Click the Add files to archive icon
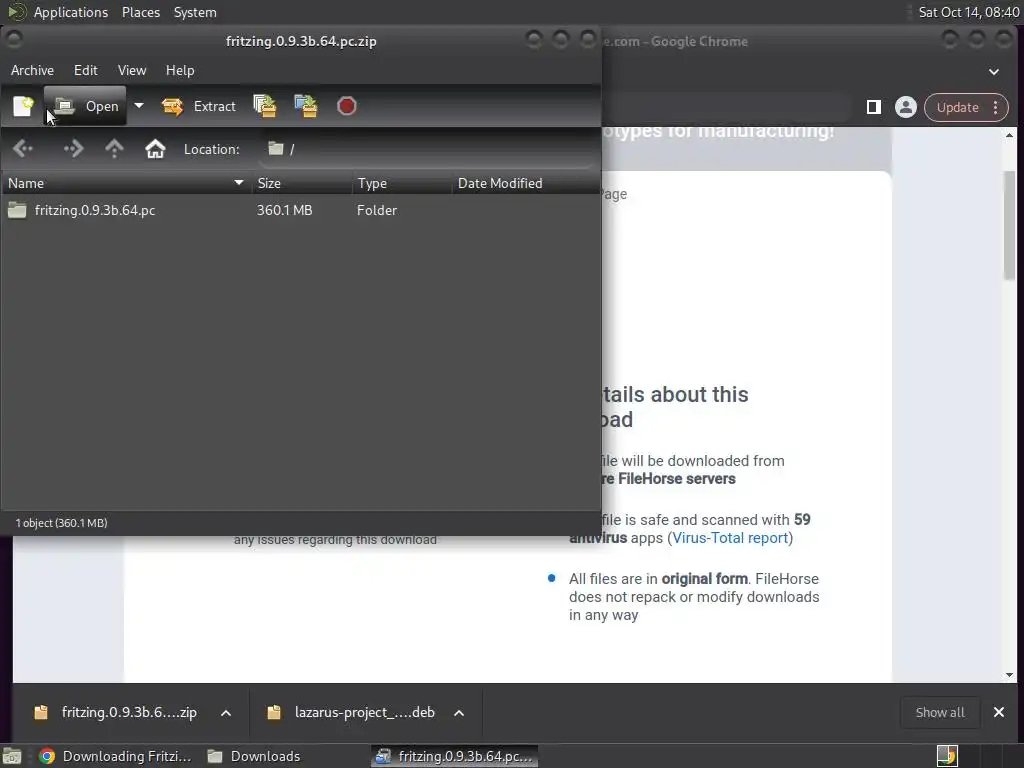Viewport: 1024px width, 768px height. pyautogui.click(x=265, y=106)
